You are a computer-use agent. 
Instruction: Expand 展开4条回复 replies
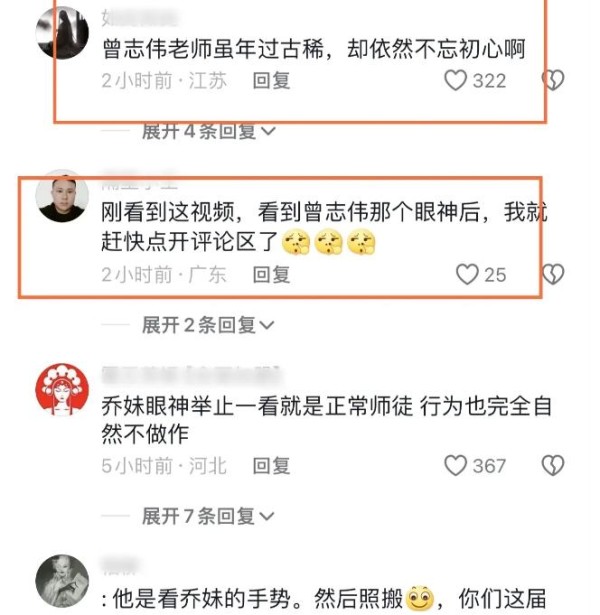[209, 131]
